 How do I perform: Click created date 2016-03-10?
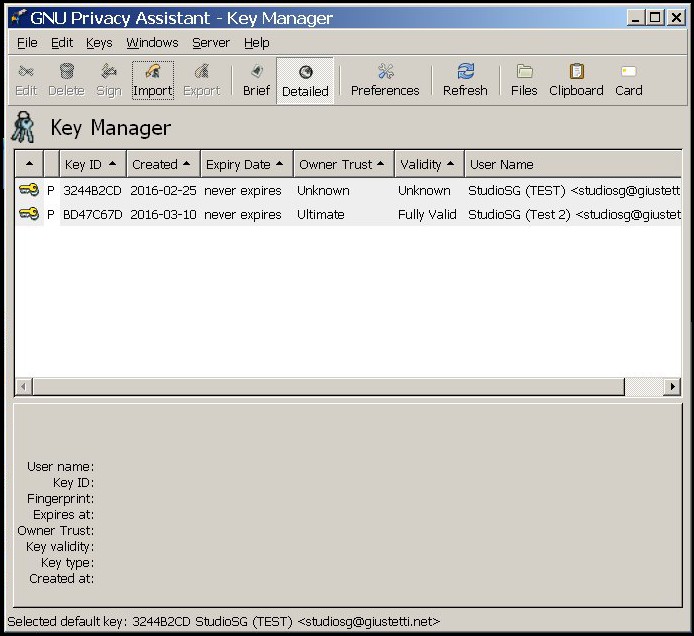163,215
